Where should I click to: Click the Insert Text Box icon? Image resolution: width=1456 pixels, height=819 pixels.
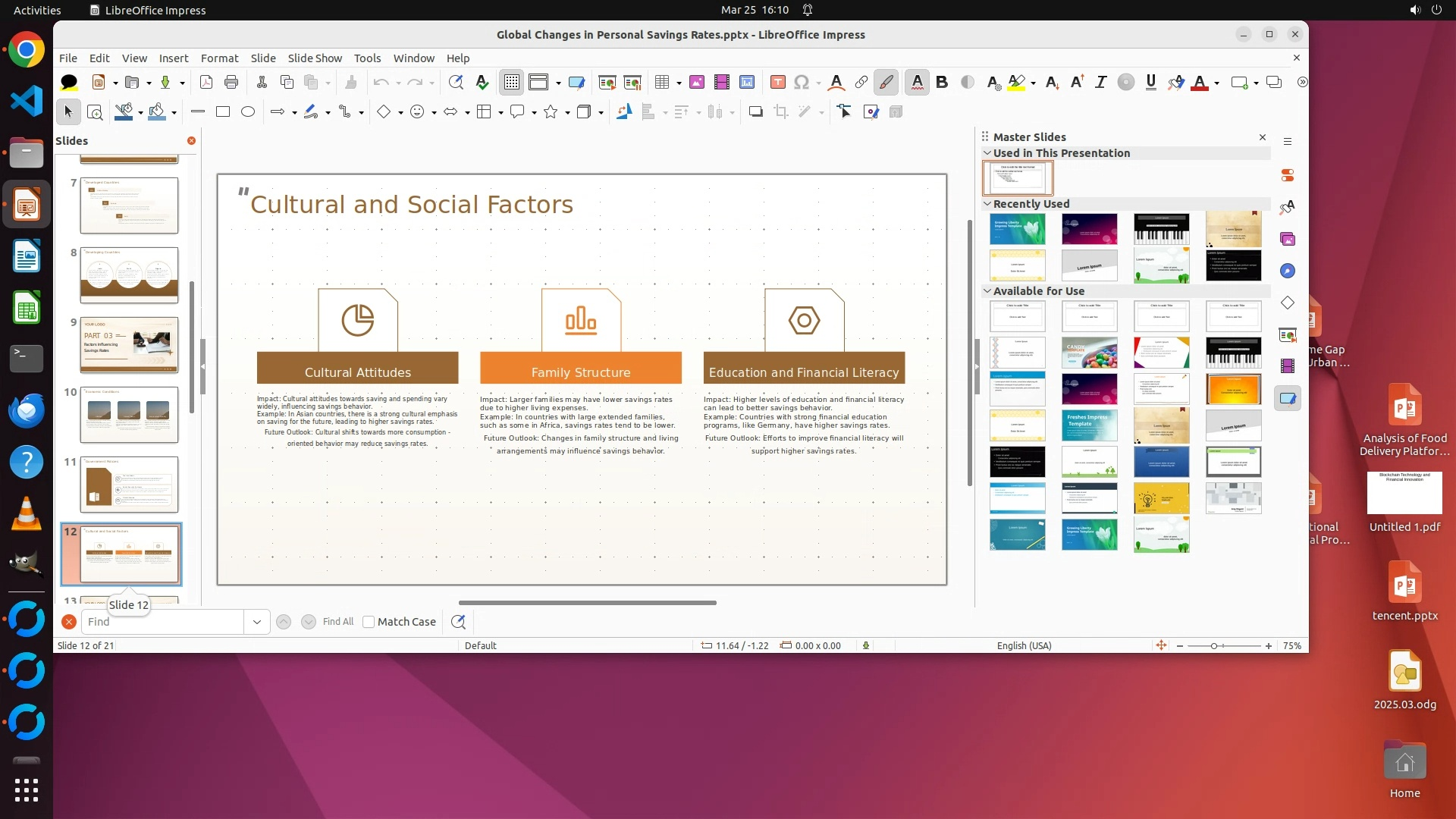777,82
